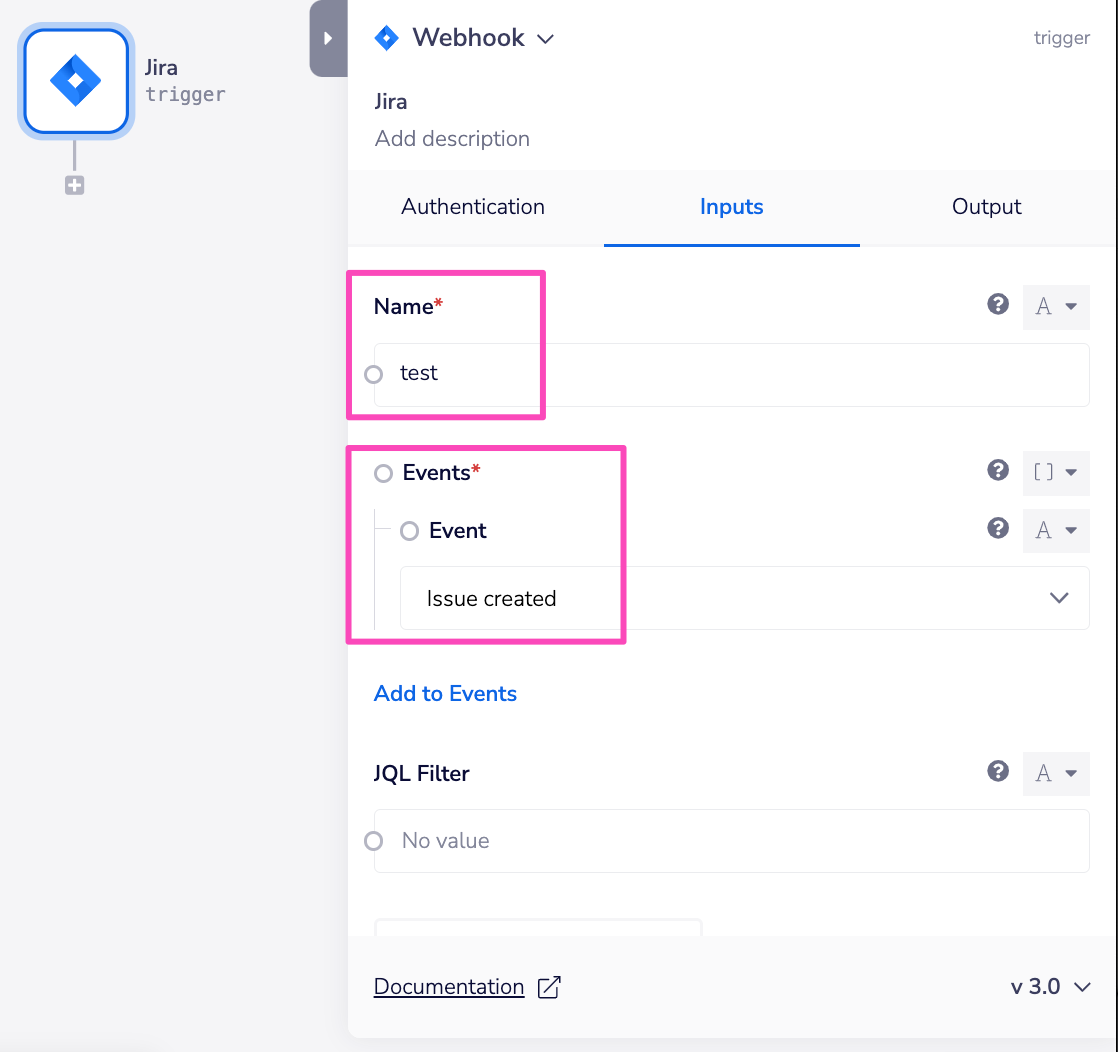This screenshot has height=1052, width=1118.
Task: Open the help icon next to JQL Filter
Action: 998,772
